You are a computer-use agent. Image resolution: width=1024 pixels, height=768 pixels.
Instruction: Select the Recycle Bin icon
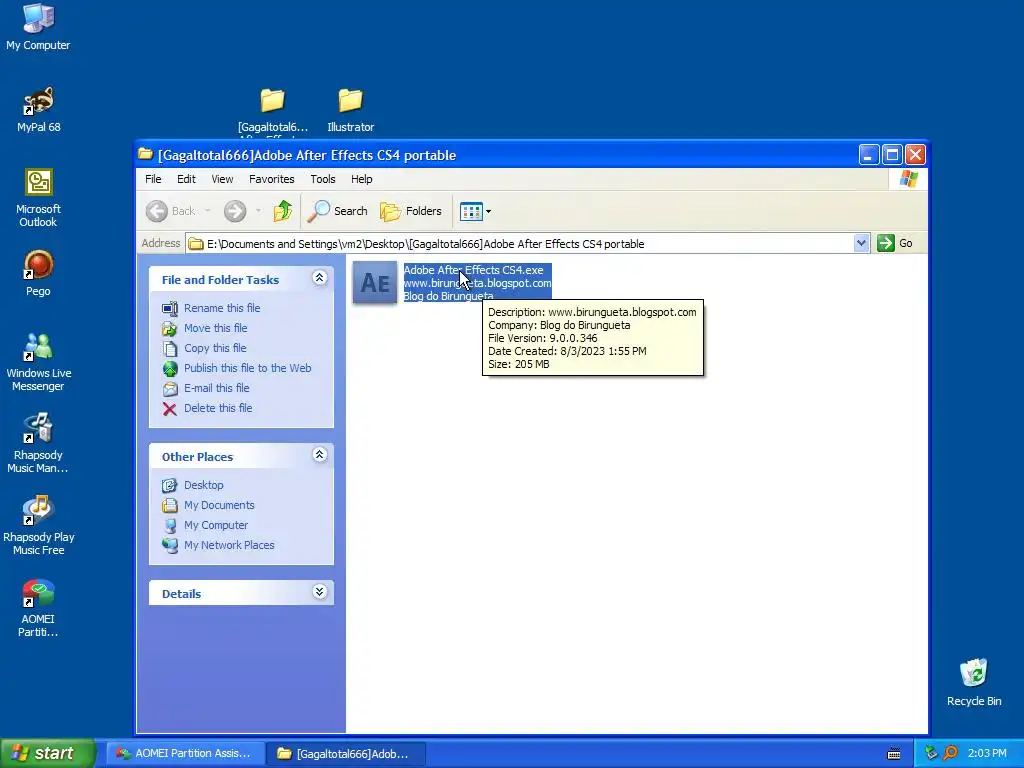click(x=974, y=682)
